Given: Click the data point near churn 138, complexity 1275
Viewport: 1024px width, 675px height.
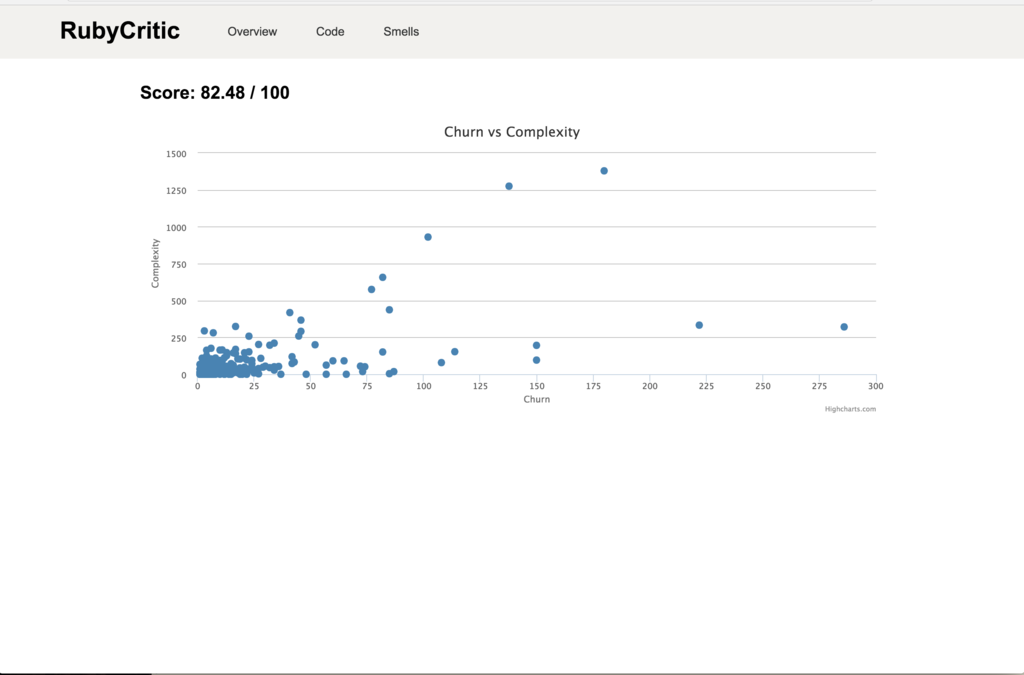Looking at the screenshot, I should click(509, 187).
